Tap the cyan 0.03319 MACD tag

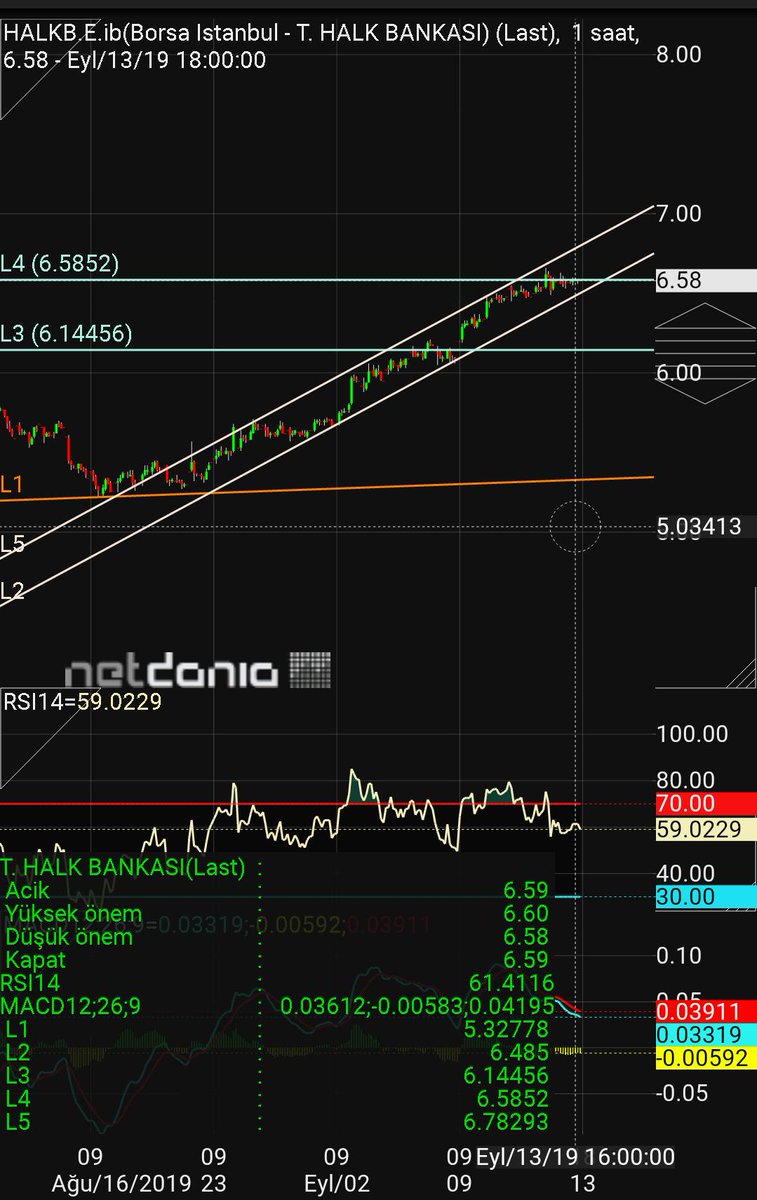(x=705, y=1035)
